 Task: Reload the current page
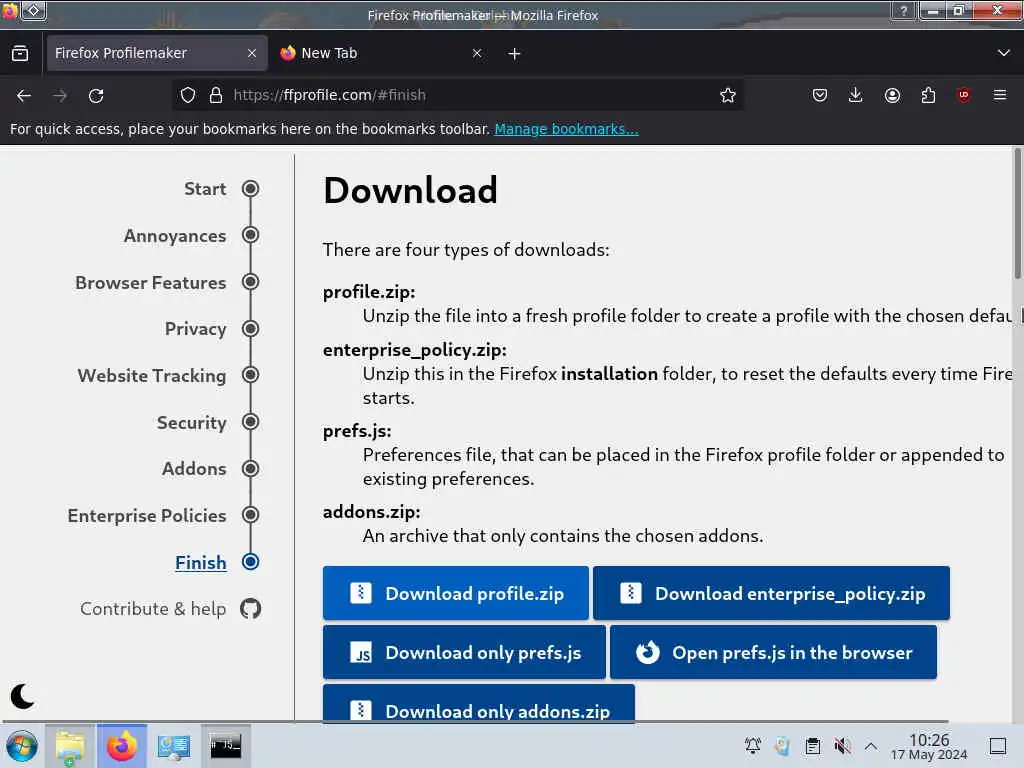click(96, 96)
